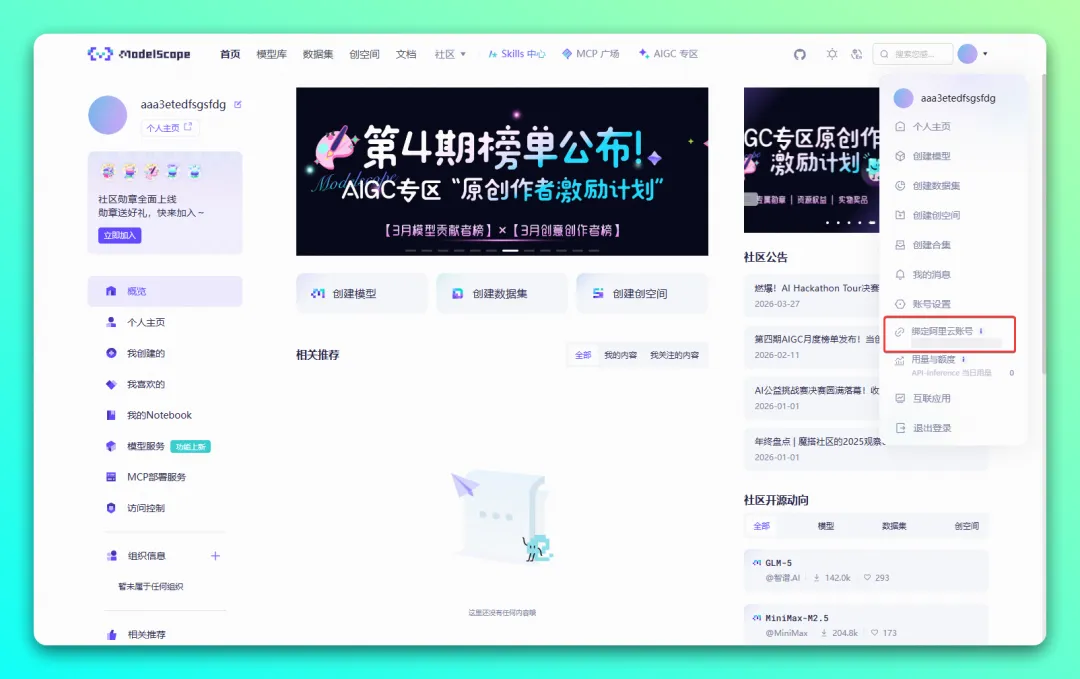Viewport: 1080px width, 679px height.
Task: Click the ModelScope logo
Action: (x=139, y=54)
